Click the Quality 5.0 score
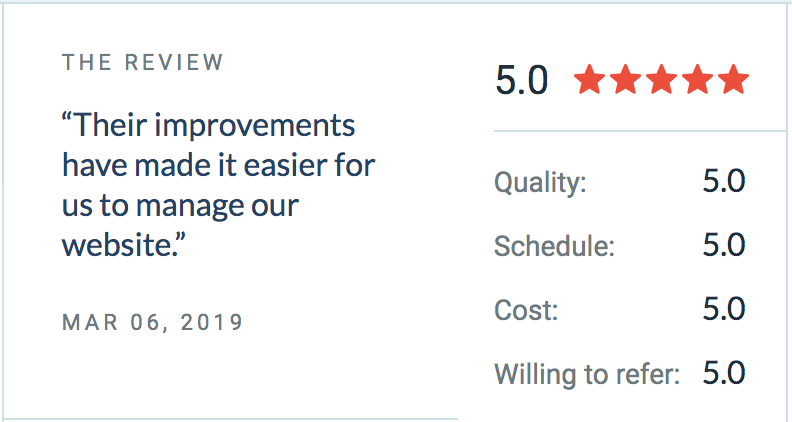This screenshot has height=422, width=792. pos(724,181)
